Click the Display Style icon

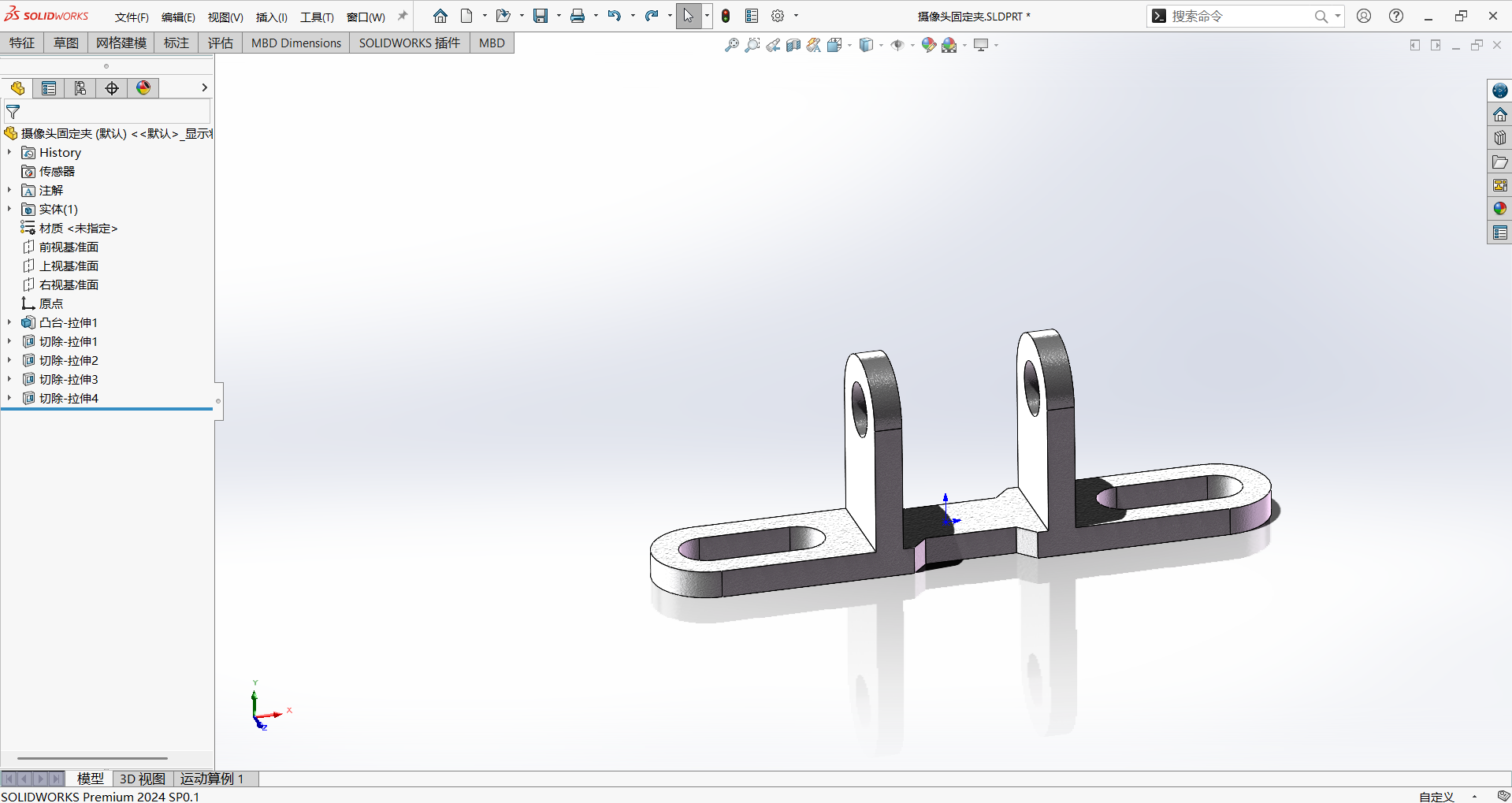pyautogui.click(x=866, y=45)
